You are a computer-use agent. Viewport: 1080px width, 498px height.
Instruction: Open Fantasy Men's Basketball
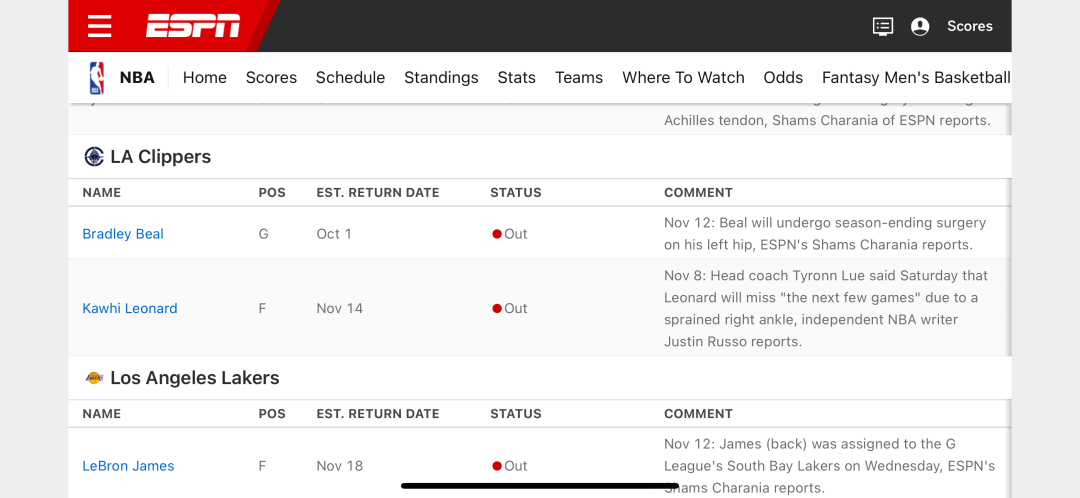tap(916, 78)
